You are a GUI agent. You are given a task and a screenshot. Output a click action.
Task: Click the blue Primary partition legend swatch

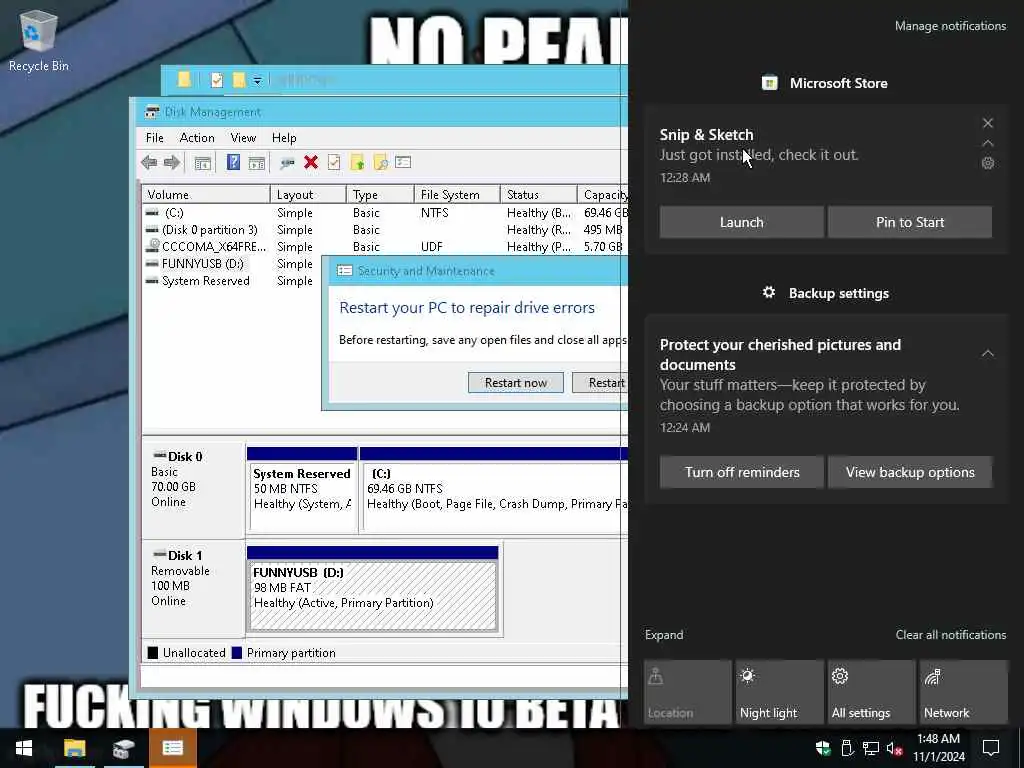(x=237, y=652)
